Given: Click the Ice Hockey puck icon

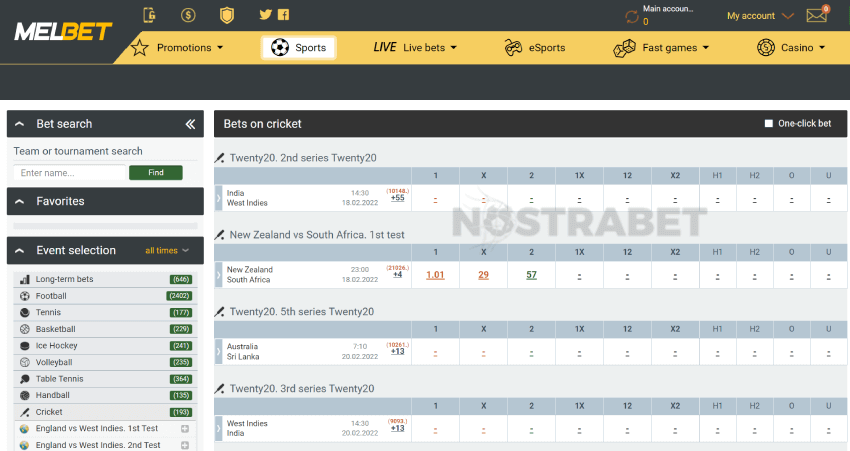Looking at the screenshot, I should [24, 346].
